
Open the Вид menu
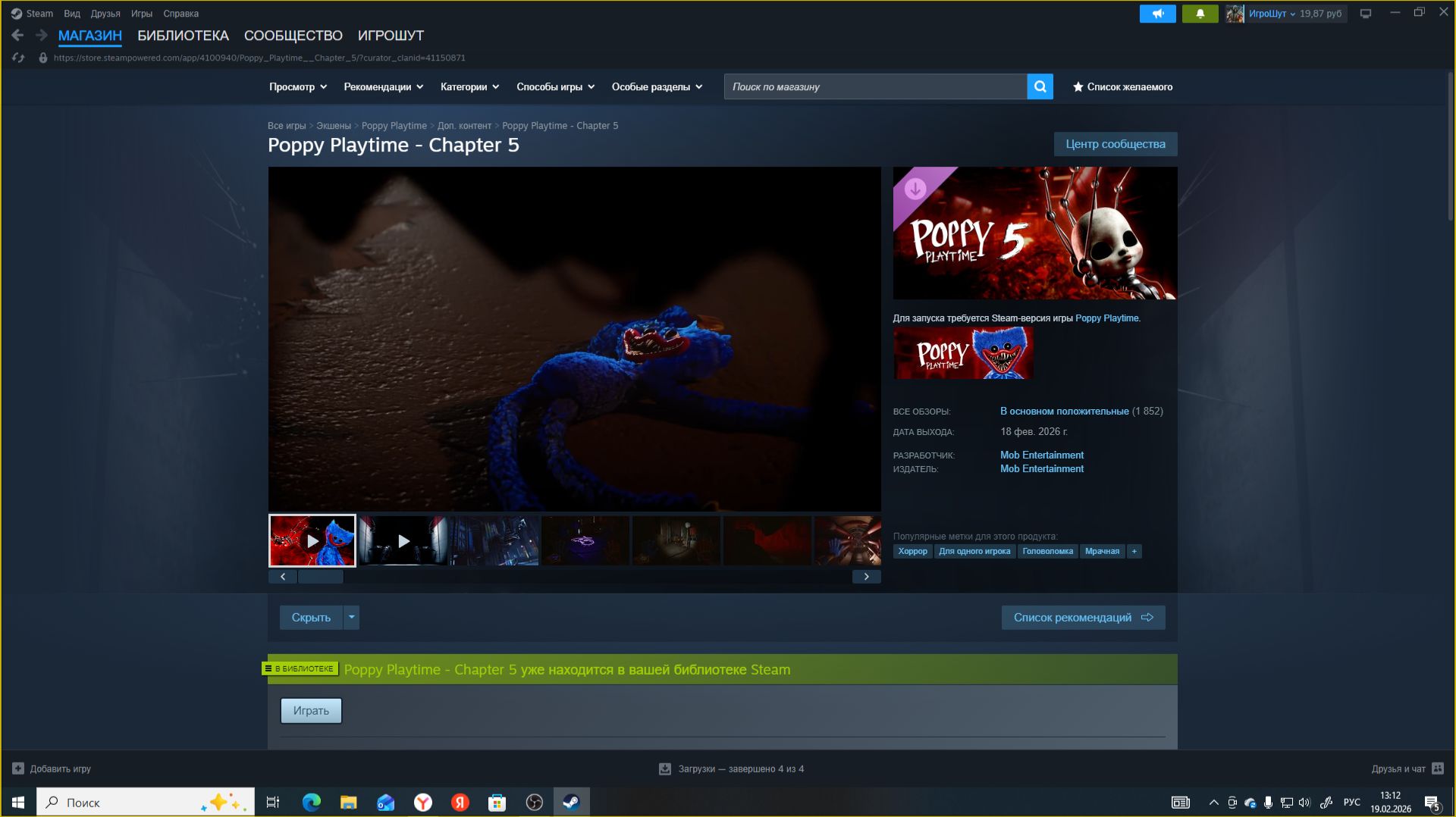[72, 14]
